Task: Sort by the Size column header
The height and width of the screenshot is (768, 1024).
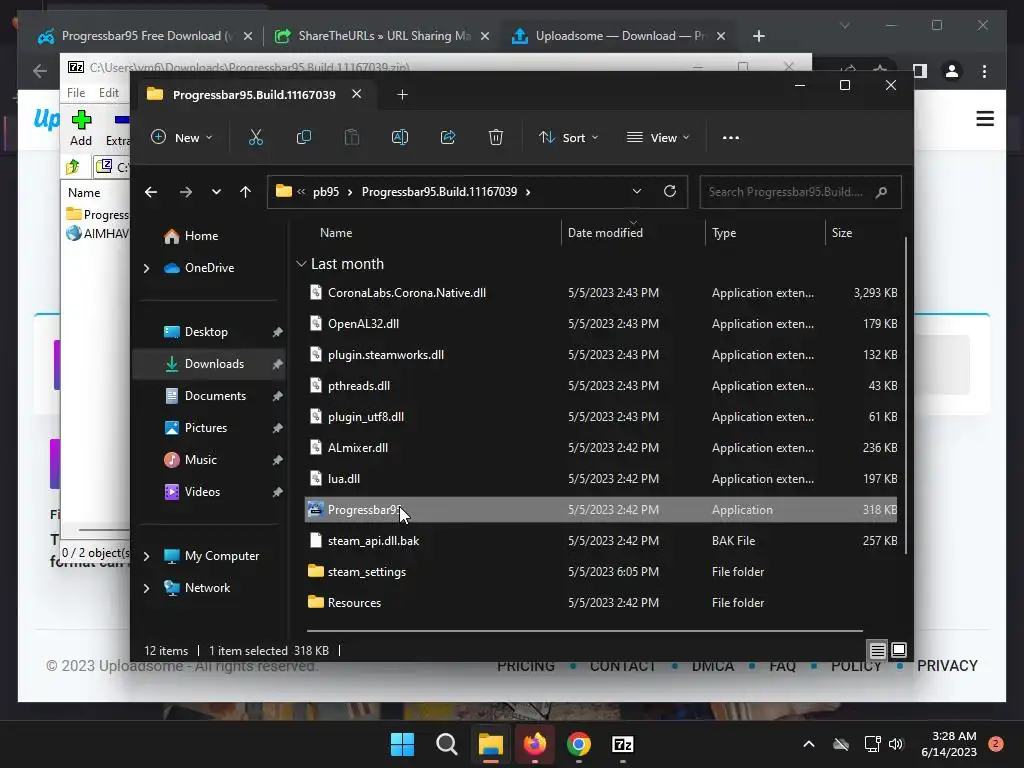Action: click(x=842, y=233)
